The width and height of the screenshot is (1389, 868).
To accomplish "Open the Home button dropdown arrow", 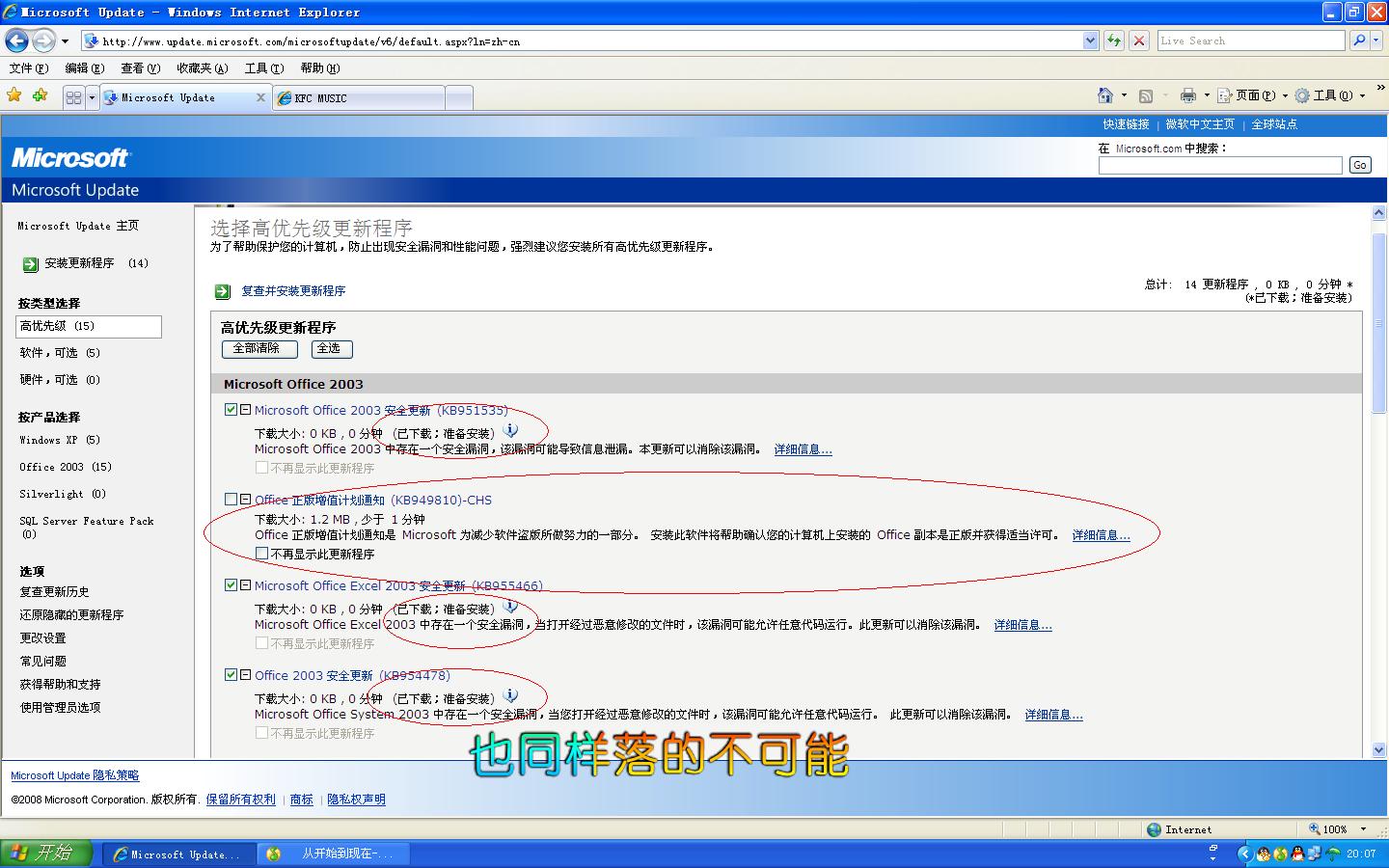I will tap(1124, 95).
